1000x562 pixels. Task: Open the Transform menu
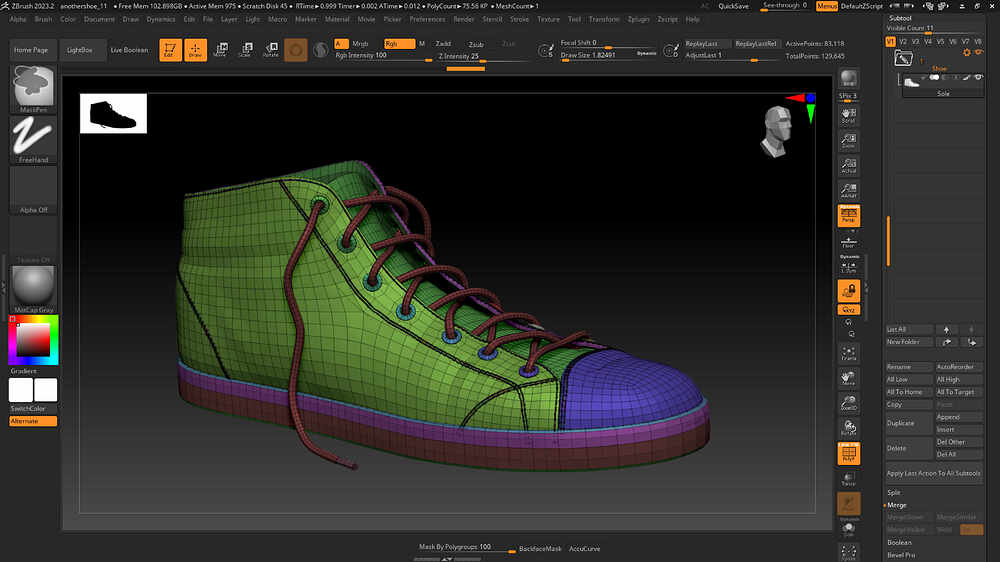tap(604, 19)
